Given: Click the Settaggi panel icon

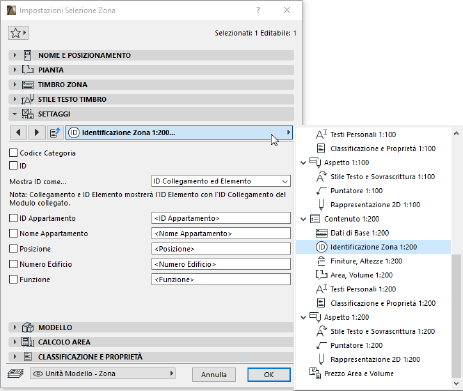Looking at the screenshot, I should (x=28, y=114).
